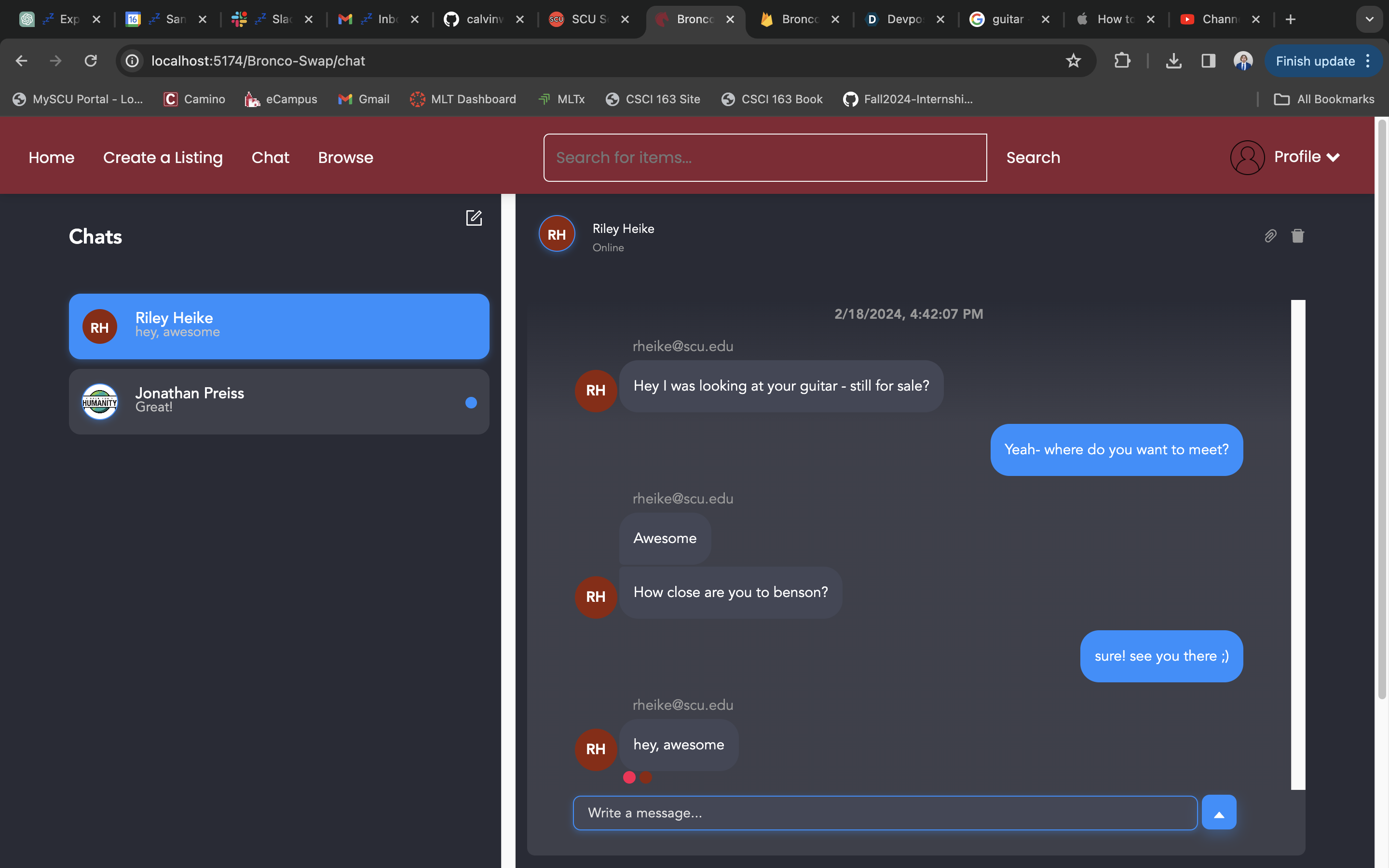Send message with blue arrow button
Viewport: 1389px width, 868px height.
[x=1219, y=813]
